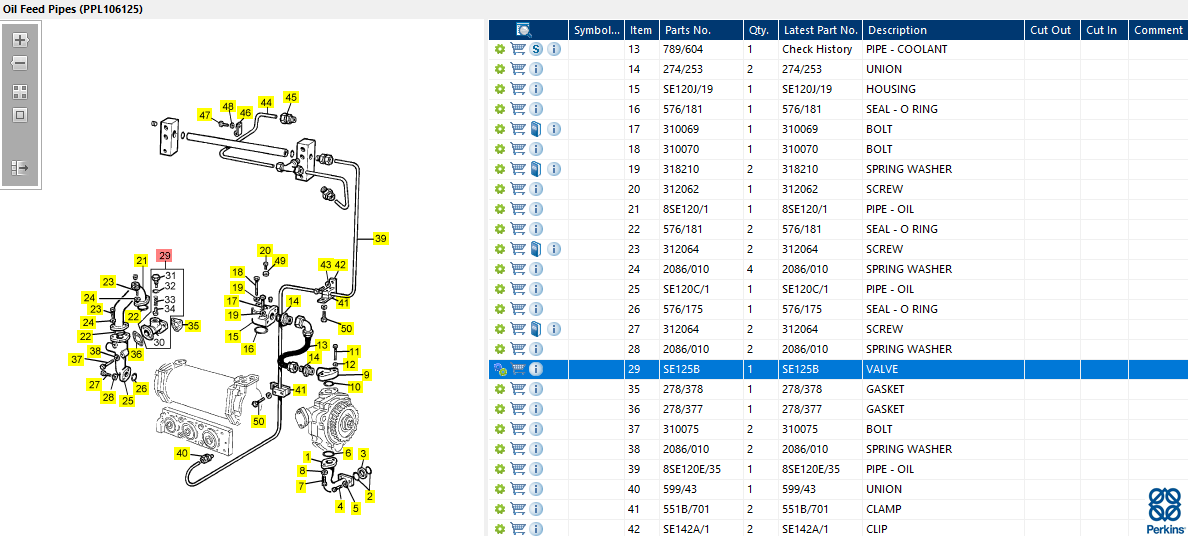
Task: Click gear icon for UNION item 14
Action: point(499,69)
